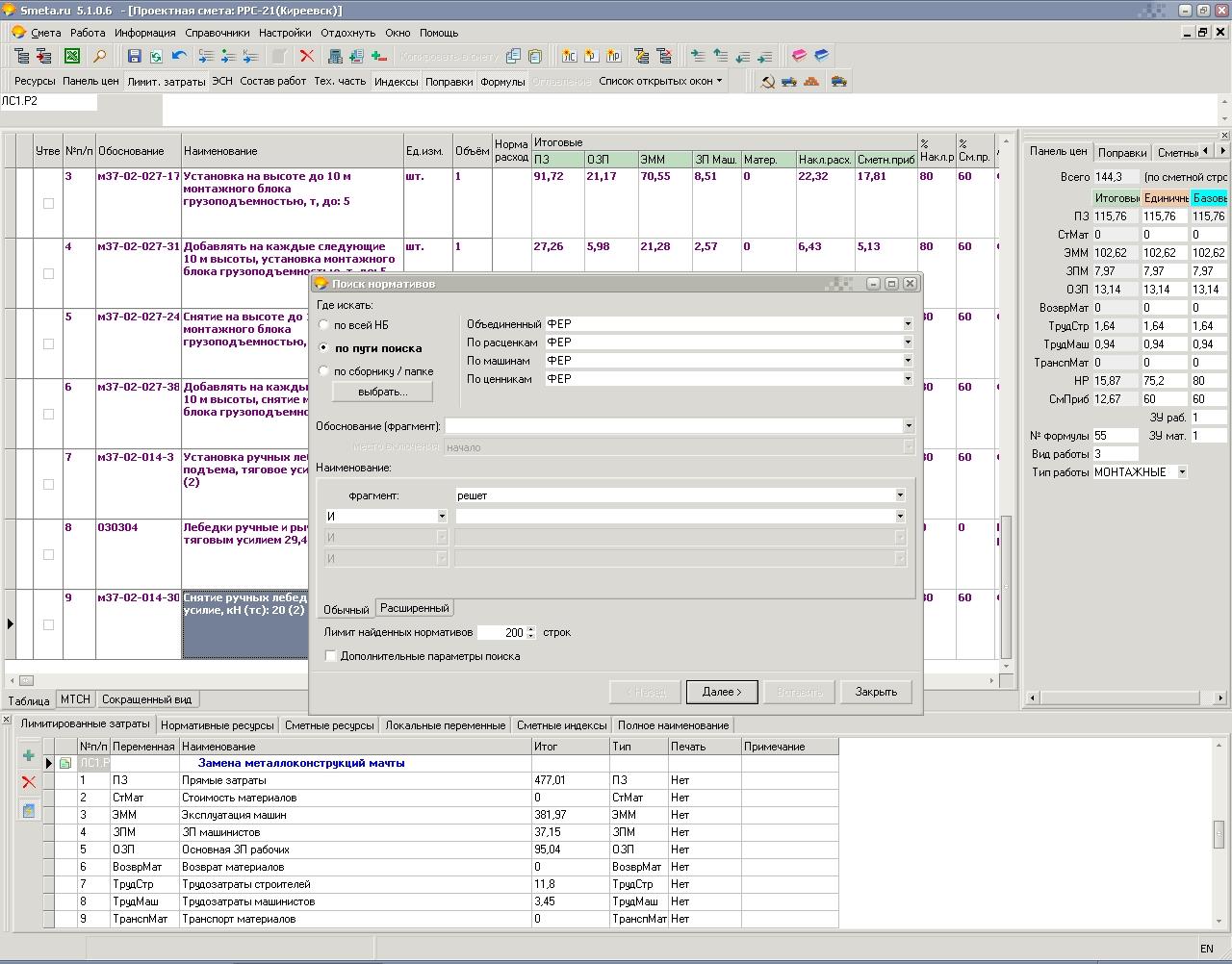The height and width of the screenshot is (964, 1232).
Task: Click the copy documents icon in toolbar
Action: coord(513,56)
